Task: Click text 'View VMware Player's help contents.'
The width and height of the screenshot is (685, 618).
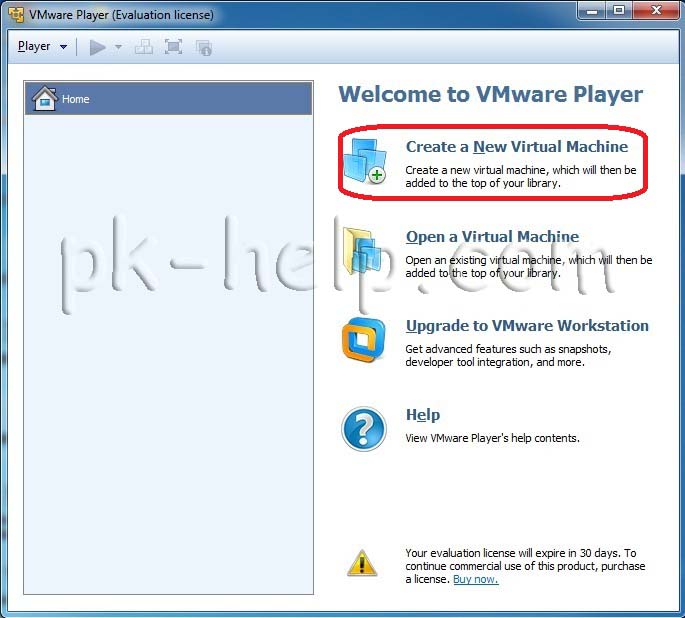Action: pos(492,438)
